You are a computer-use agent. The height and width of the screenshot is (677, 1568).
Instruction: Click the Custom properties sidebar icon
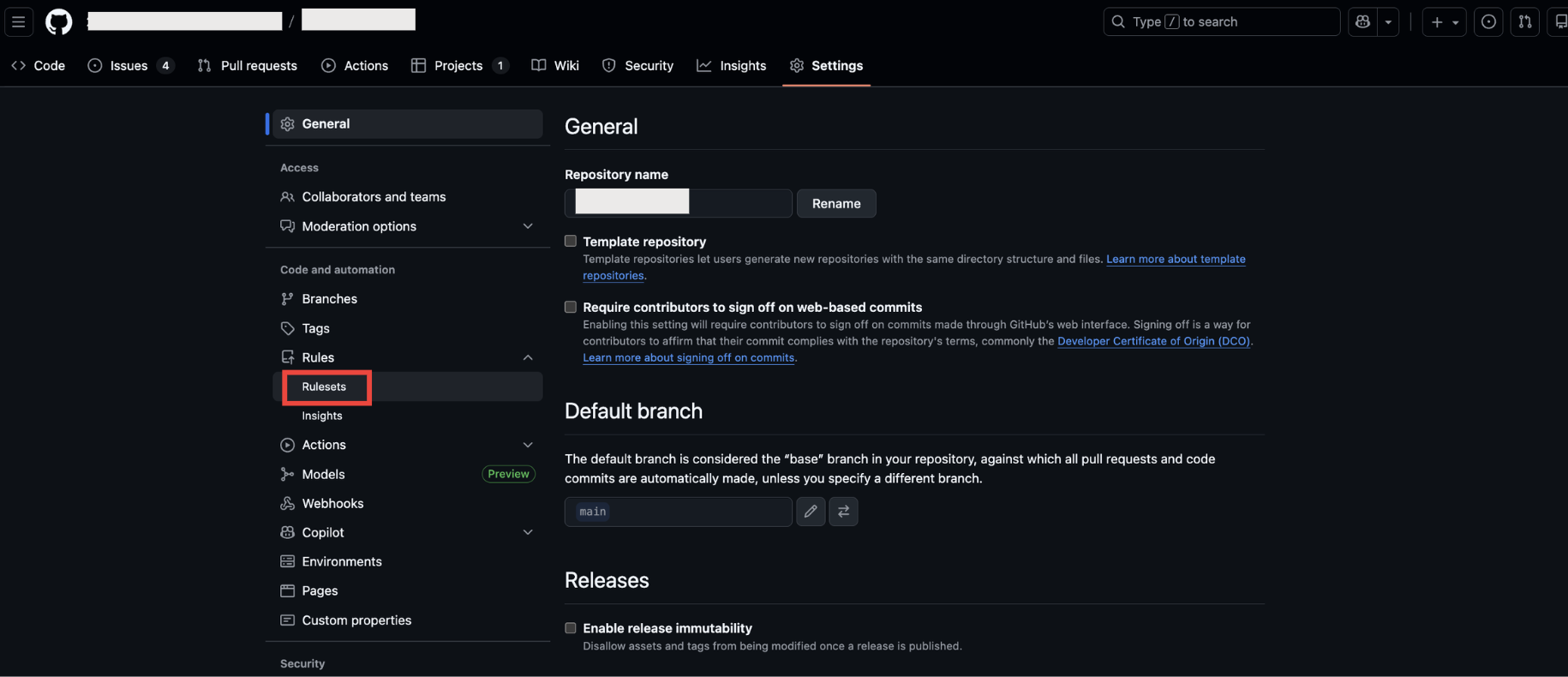click(x=288, y=620)
